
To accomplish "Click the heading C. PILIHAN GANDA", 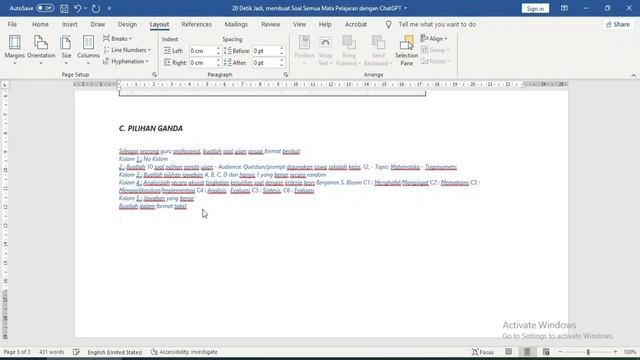I will [151, 129].
